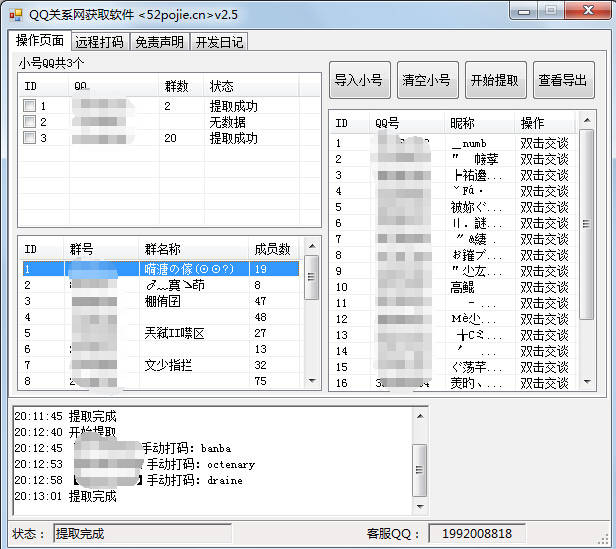Check the checkbox for account ID 2
The width and height of the screenshot is (616, 549).
click(29, 121)
